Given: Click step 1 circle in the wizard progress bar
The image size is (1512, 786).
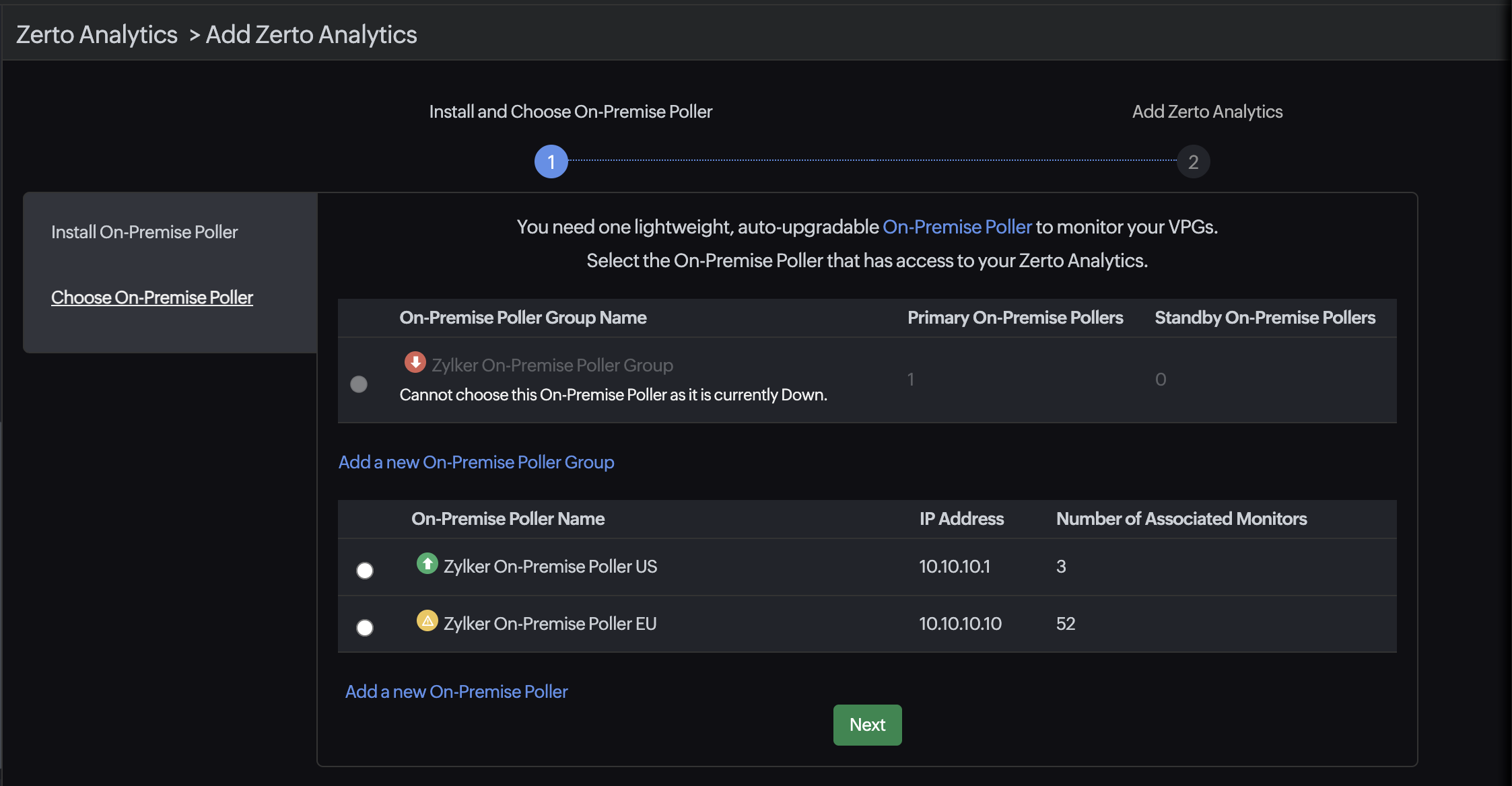Looking at the screenshot, I should click(551, 162).
